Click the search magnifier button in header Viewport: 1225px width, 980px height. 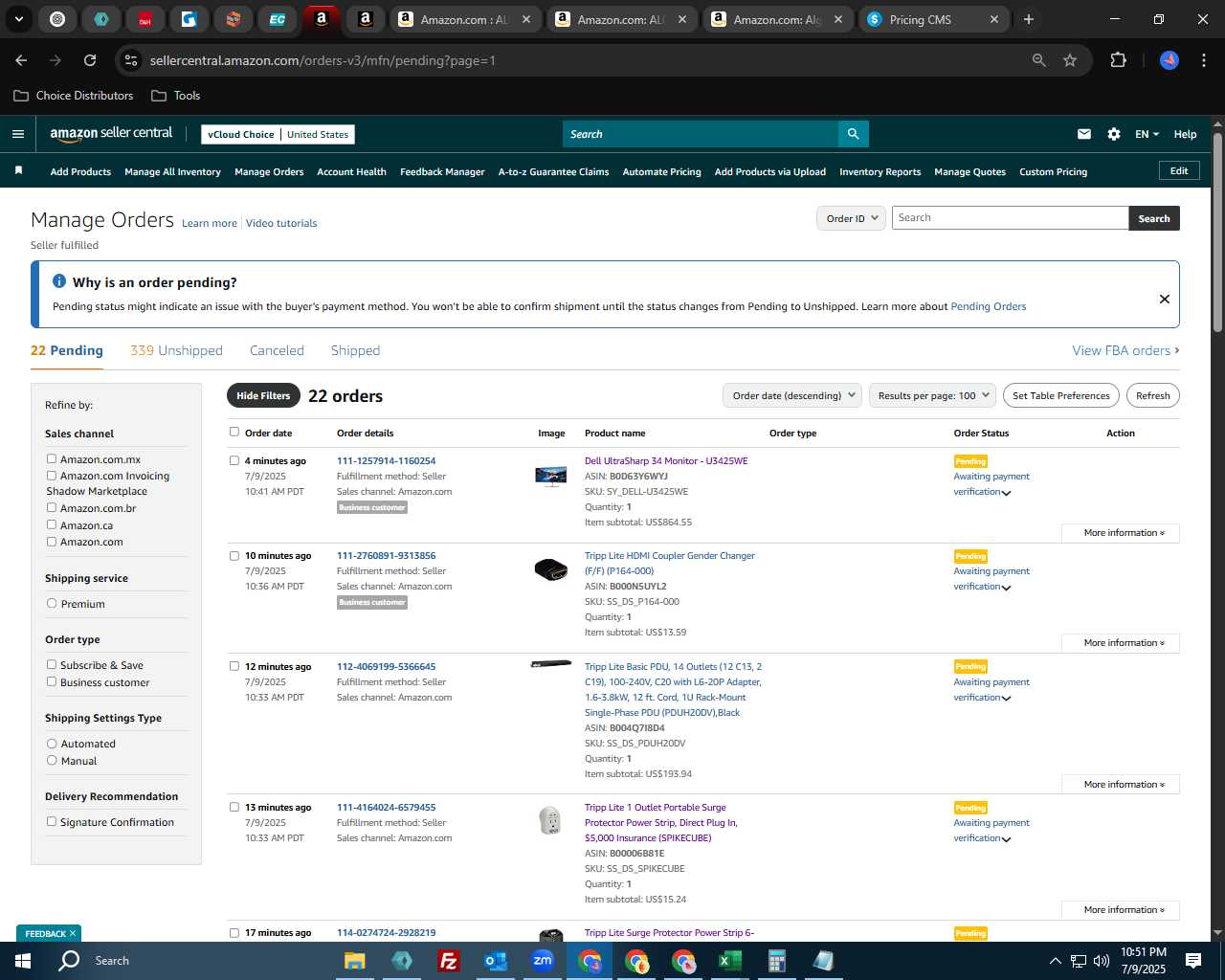[x=853, y=134]
